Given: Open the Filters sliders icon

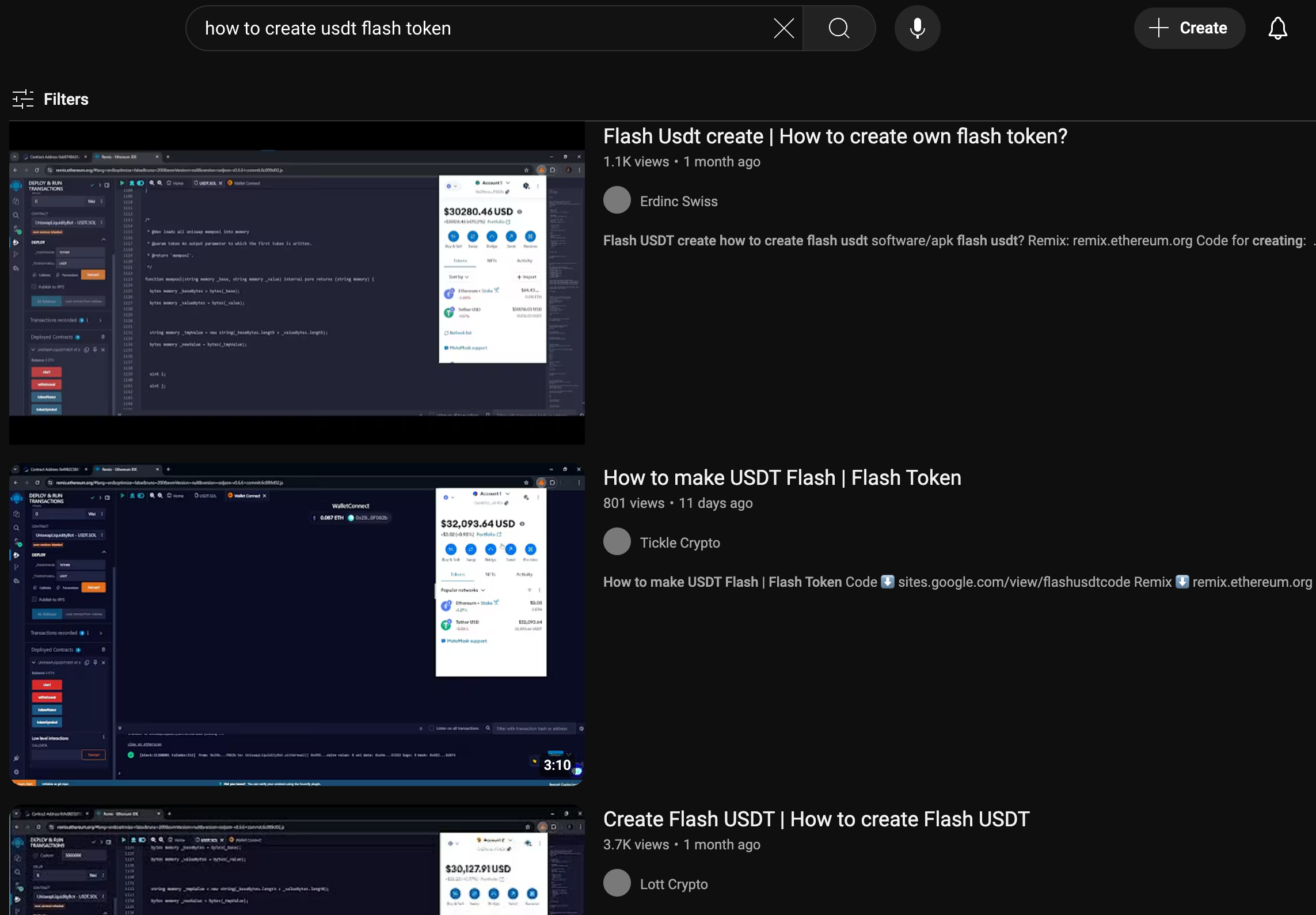Looking at the screenshot, I should pos(23,99).
